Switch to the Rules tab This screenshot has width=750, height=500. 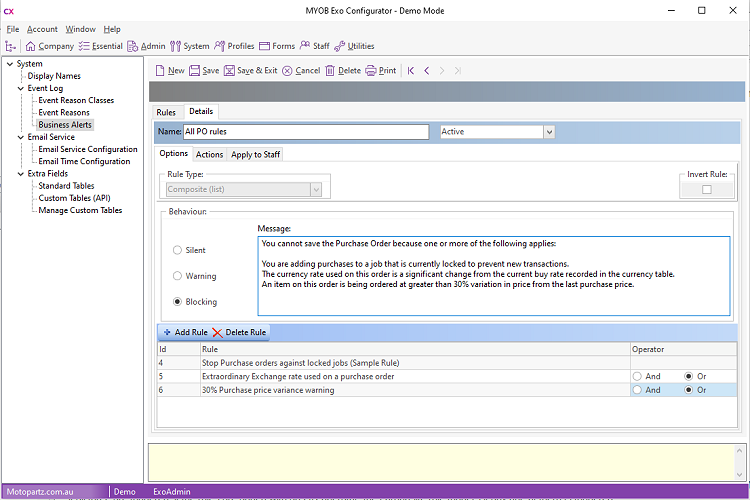coord(166,112)
